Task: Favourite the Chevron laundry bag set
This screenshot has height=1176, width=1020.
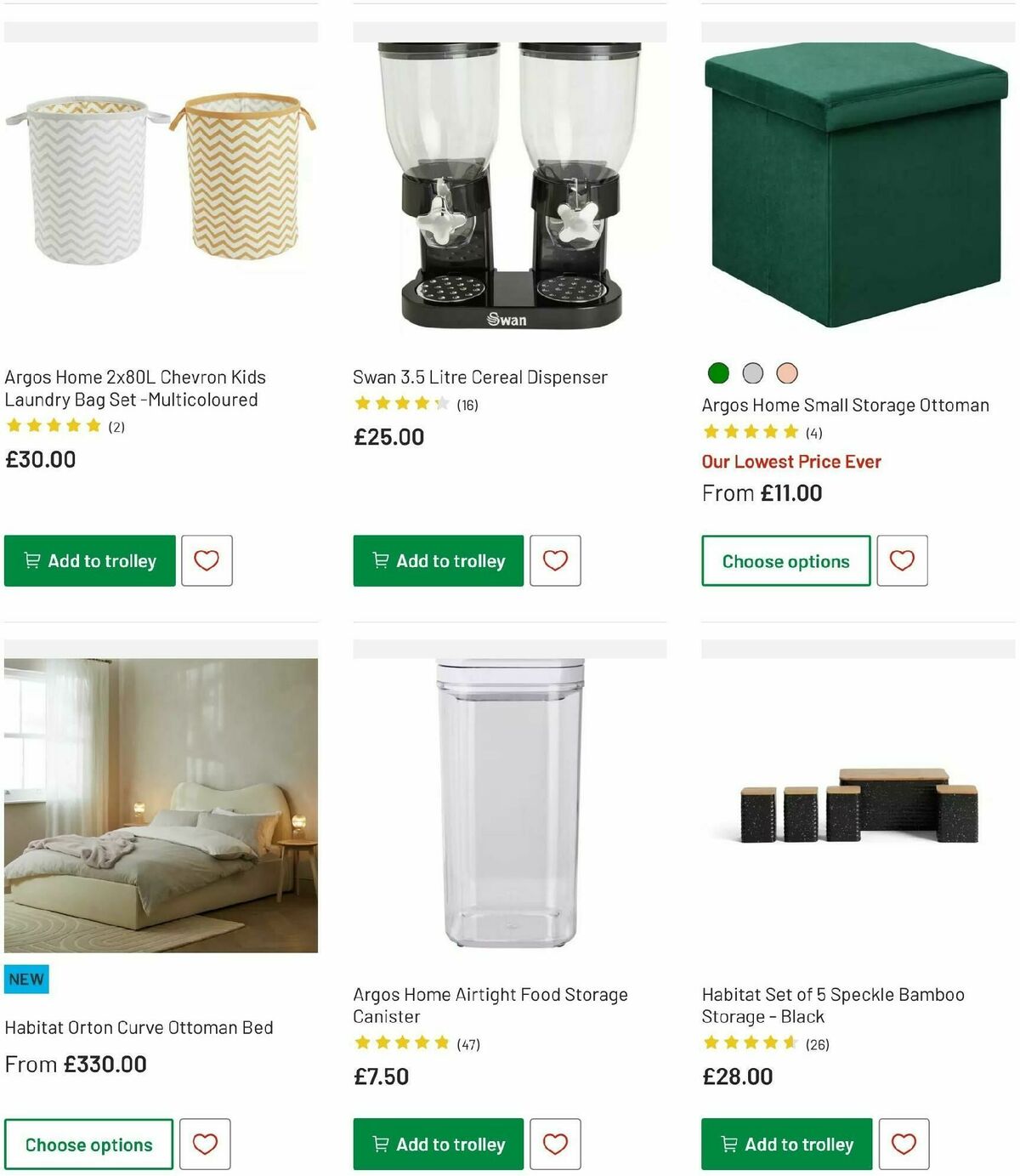Action: coord(207,560)
